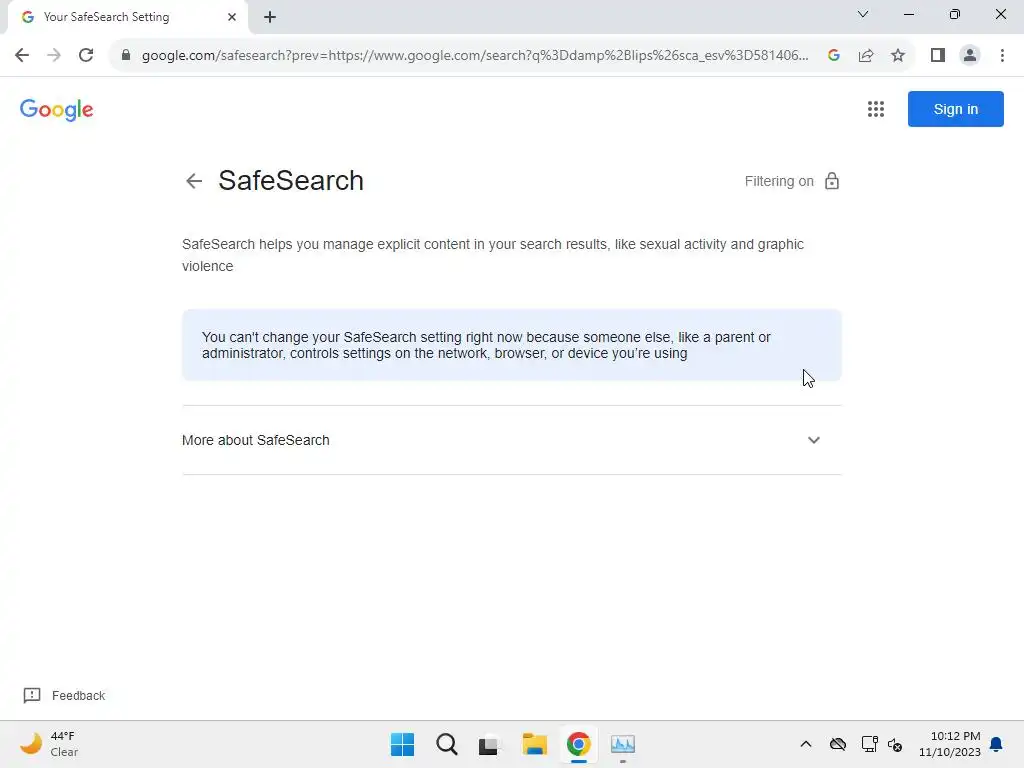
Task: Reload the current page
Action: pos(86,55)
